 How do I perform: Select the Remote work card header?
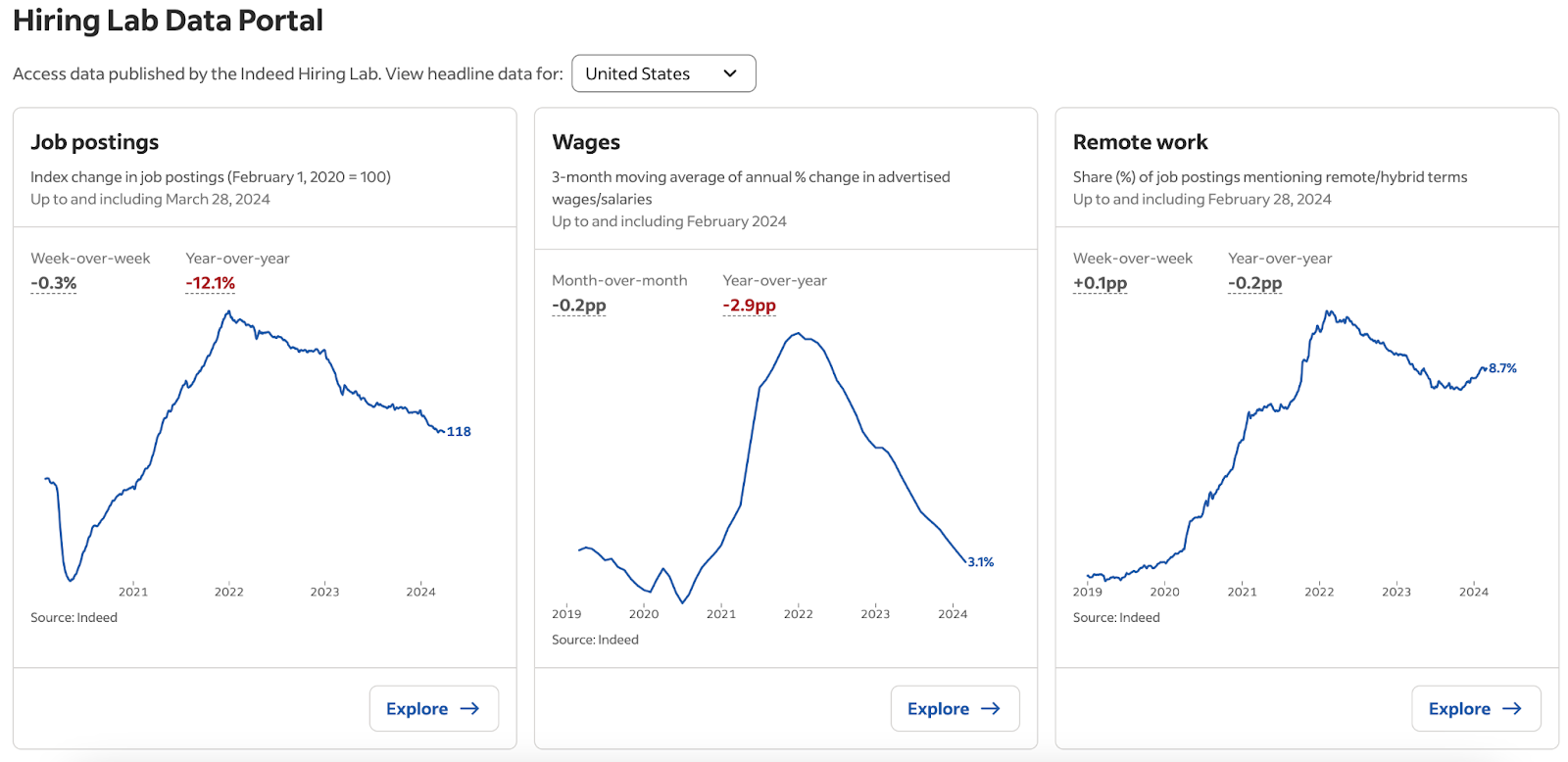click(x=1141, y=141)
